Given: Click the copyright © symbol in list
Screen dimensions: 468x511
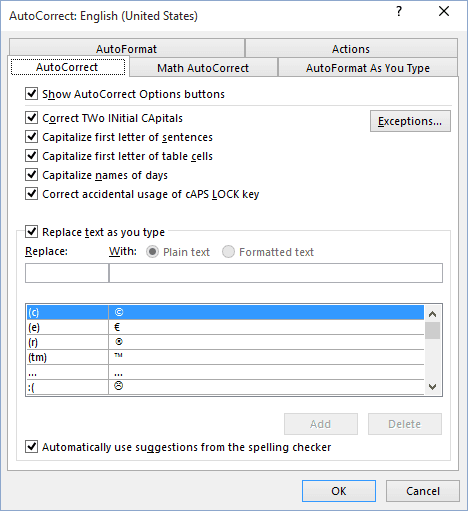Looking at the screenshot, I should 119,312.
